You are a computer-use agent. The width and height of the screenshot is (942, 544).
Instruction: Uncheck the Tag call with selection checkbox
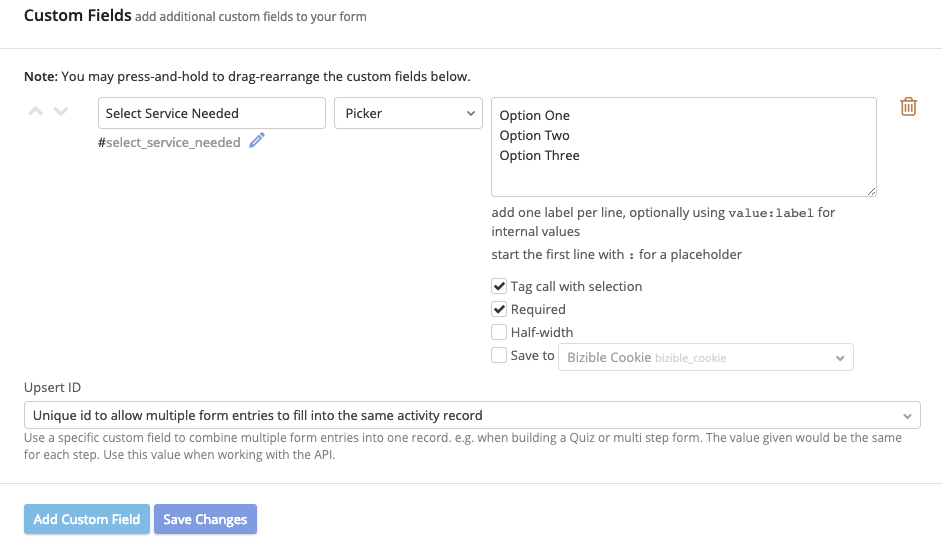coord(499,286)
